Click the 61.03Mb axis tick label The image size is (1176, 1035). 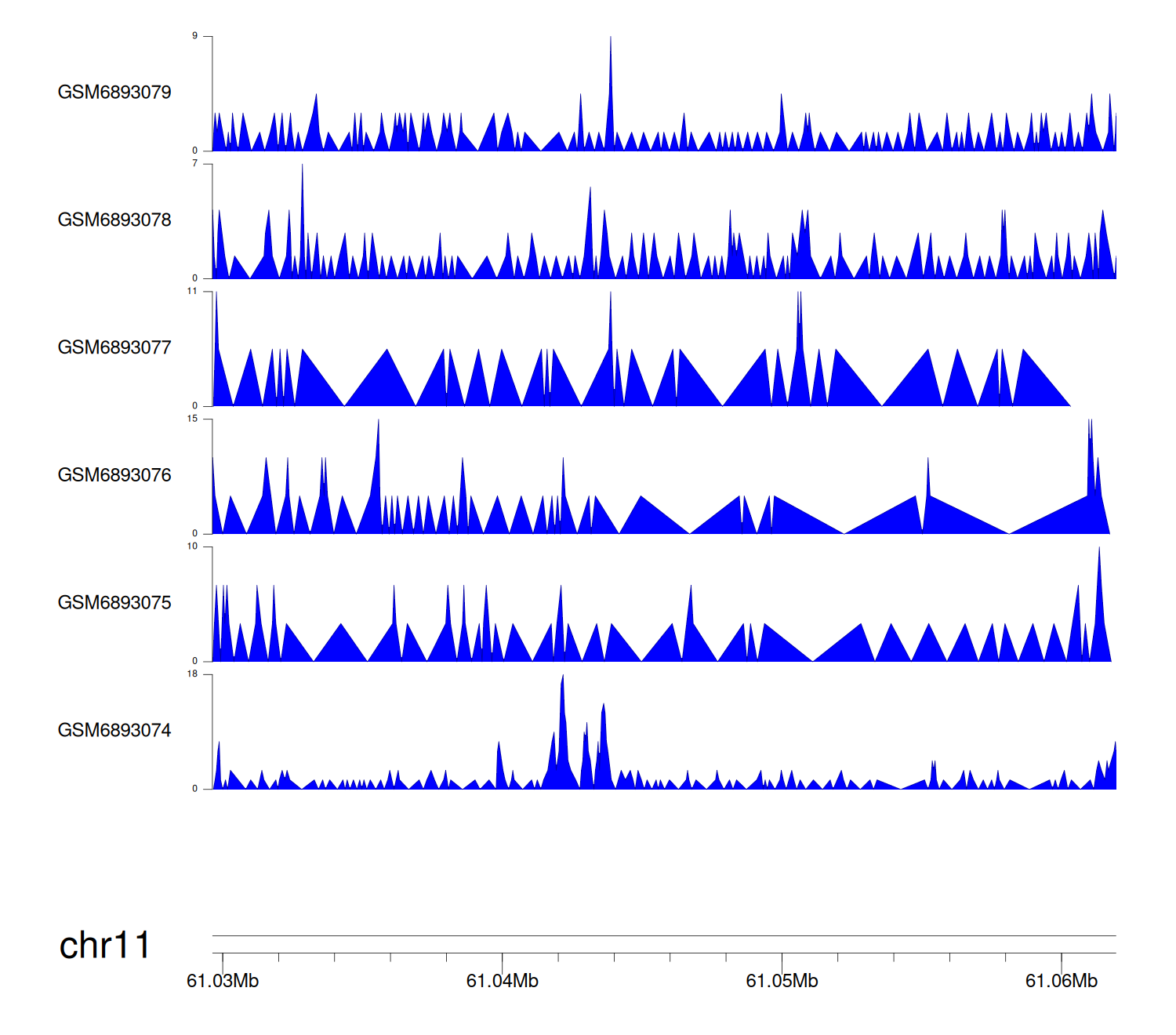tap(223, 981)
